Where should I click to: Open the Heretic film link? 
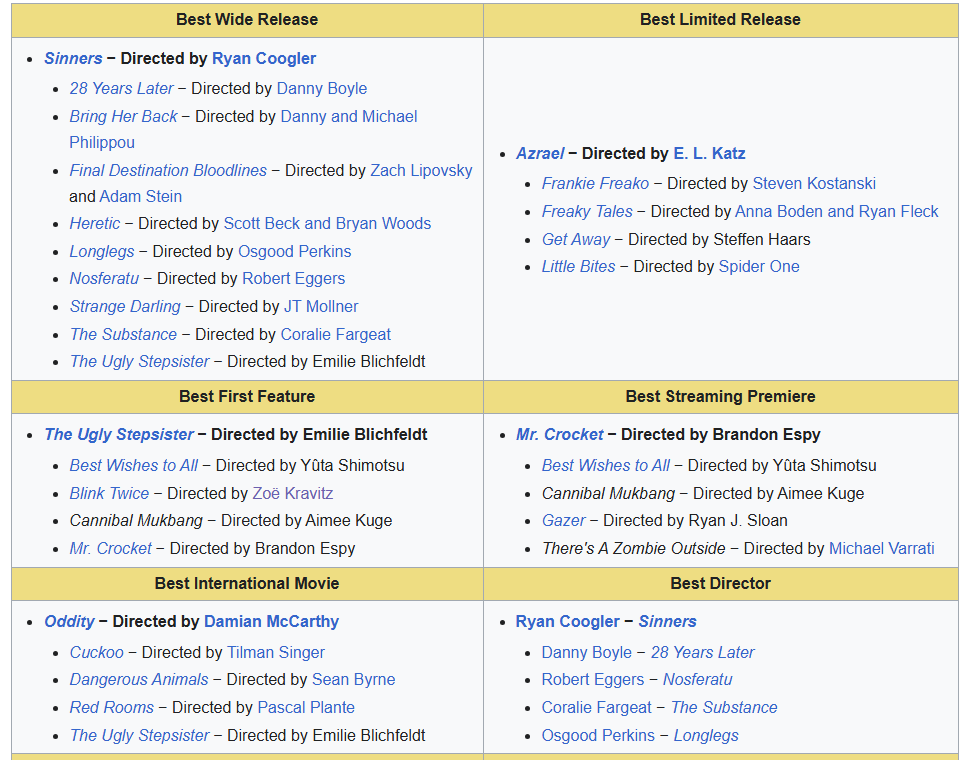point(95,224)
